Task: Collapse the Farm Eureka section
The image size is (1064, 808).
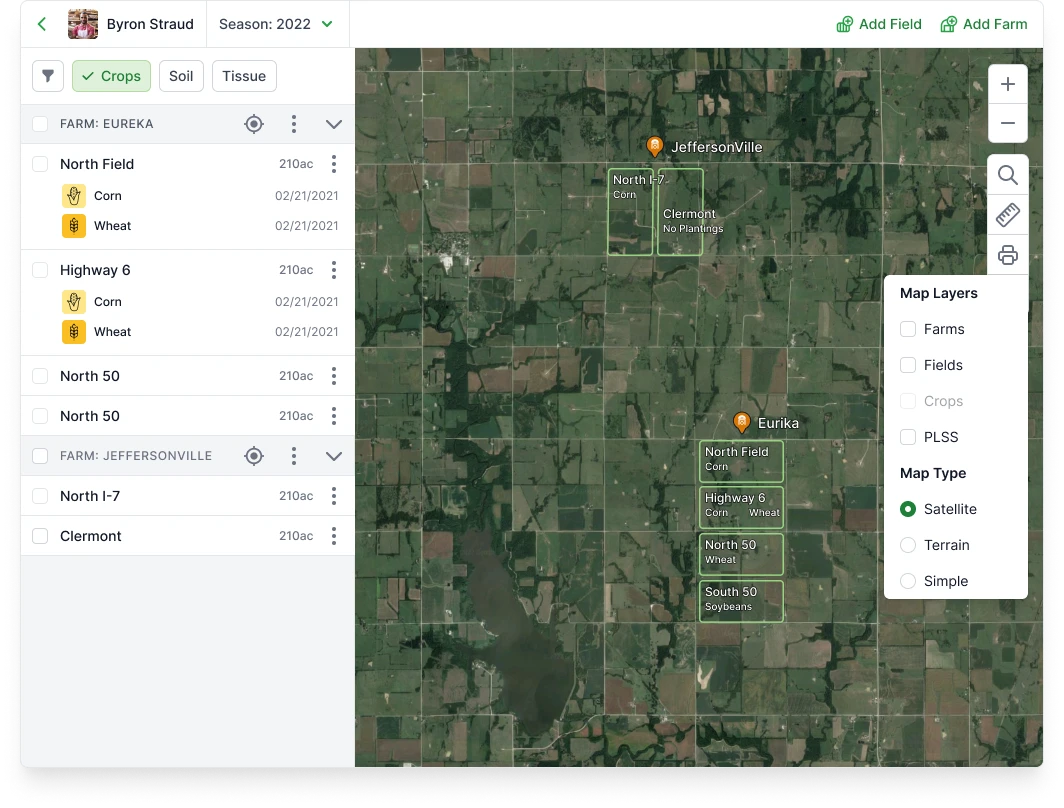Action: [x=334, y=124]
